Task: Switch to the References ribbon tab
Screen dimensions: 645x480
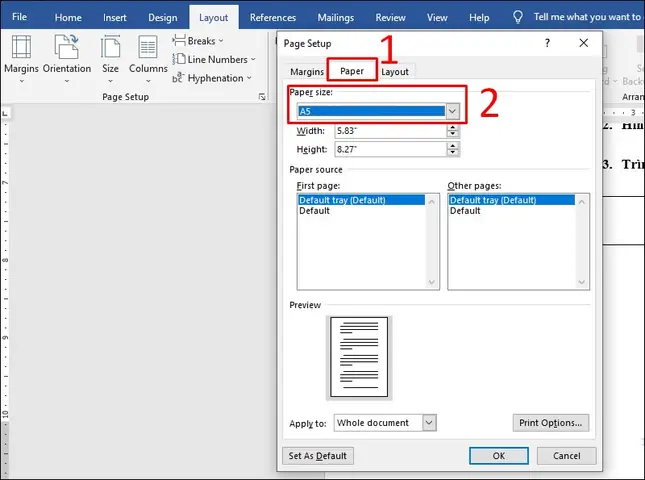Action: click(x=273, y=17)
